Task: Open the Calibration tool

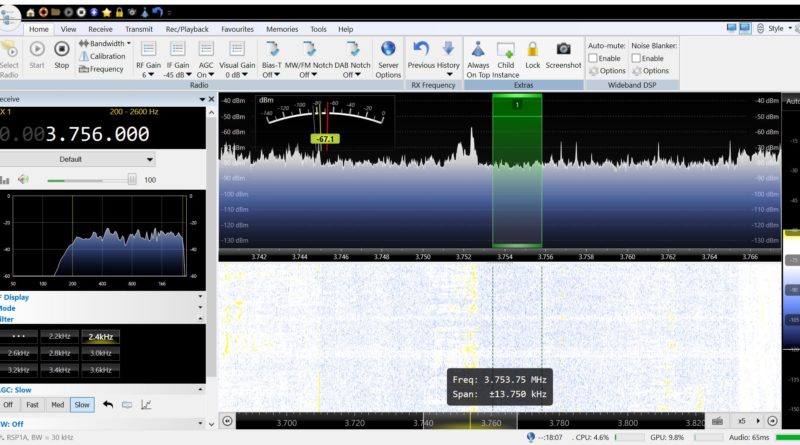Action: pos(102,56)
